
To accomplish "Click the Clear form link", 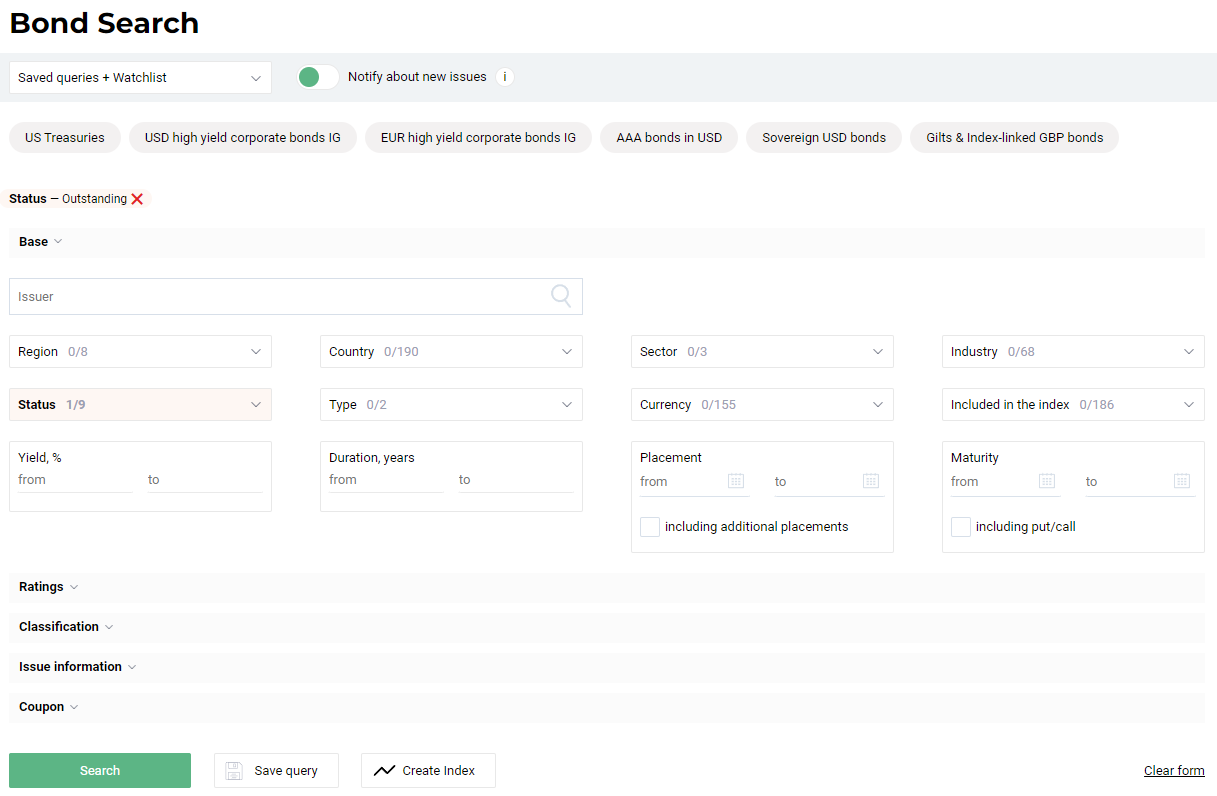I will tap(1174, 770).
